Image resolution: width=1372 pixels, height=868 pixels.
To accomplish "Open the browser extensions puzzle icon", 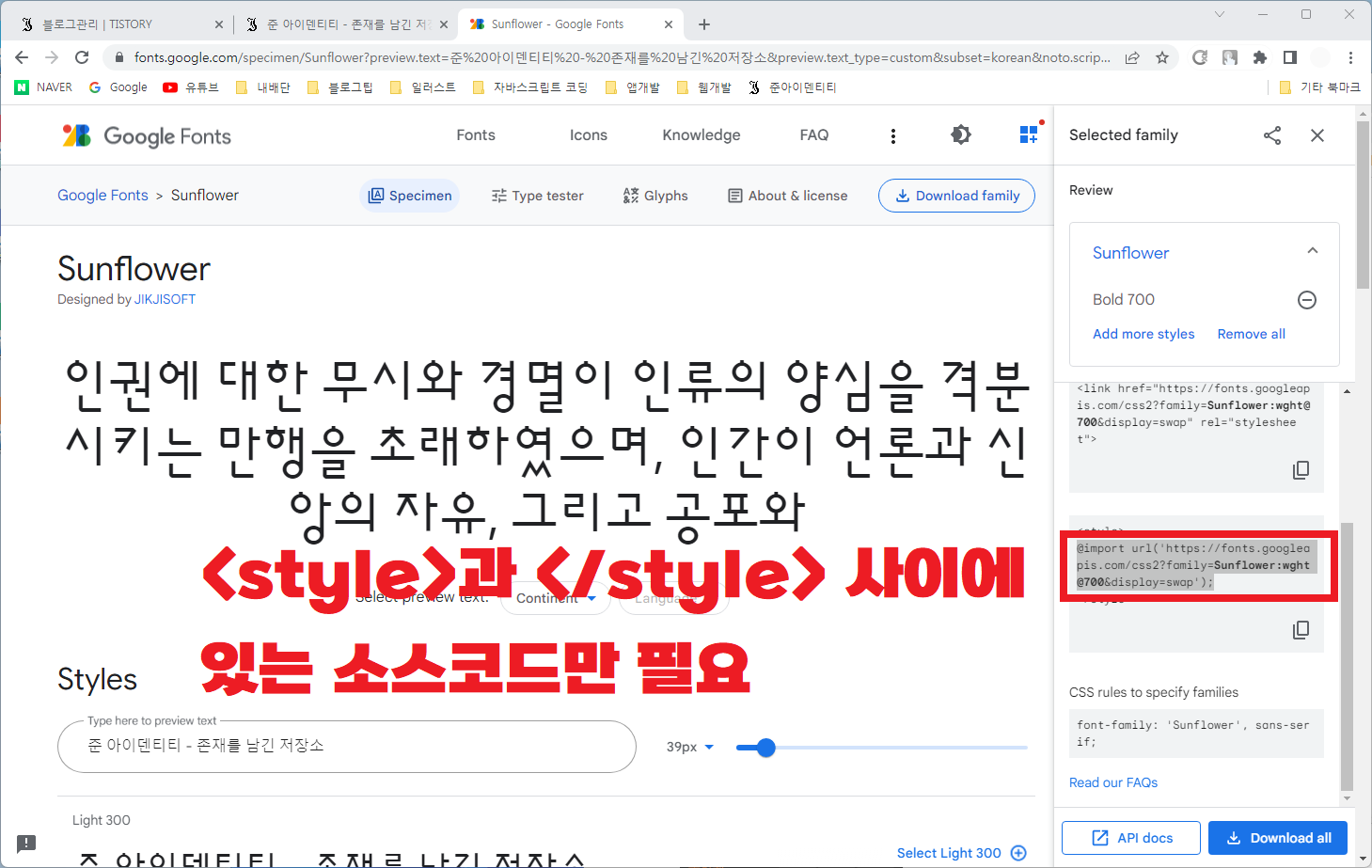I will (x=1260, y=57).
